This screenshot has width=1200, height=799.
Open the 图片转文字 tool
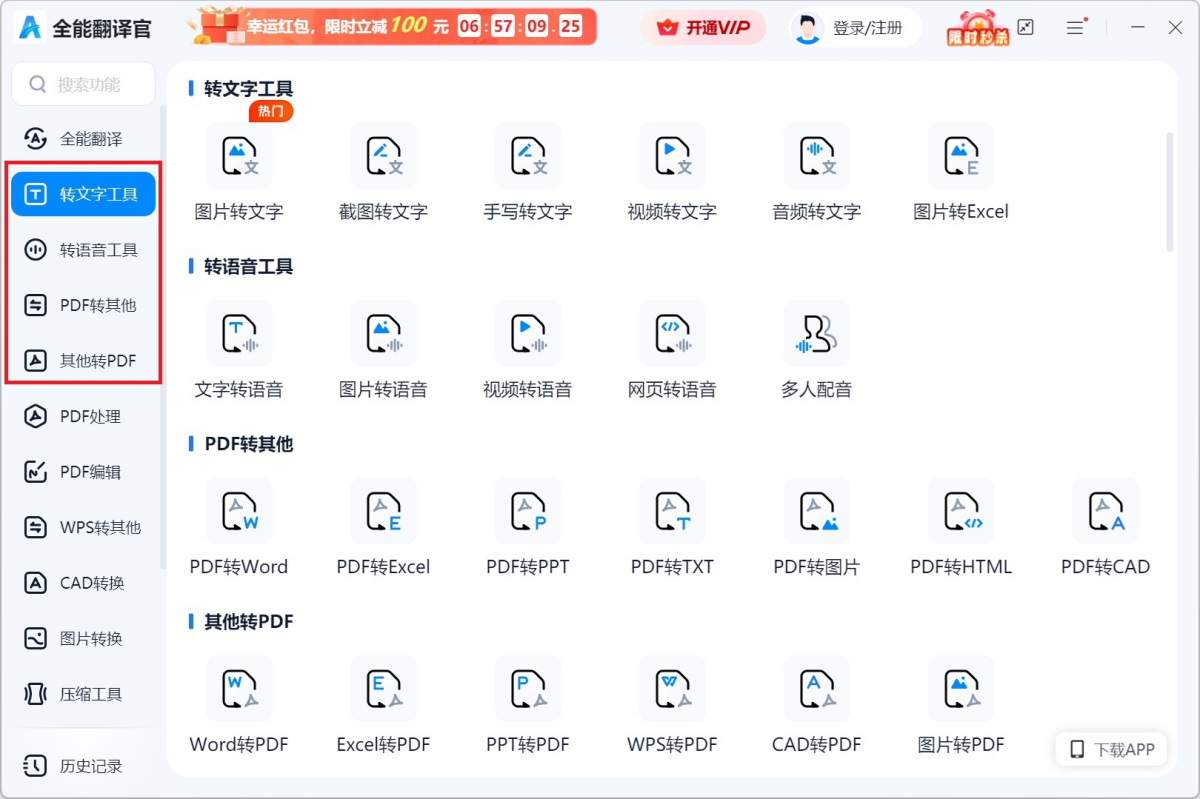click(x=238, y=157)
